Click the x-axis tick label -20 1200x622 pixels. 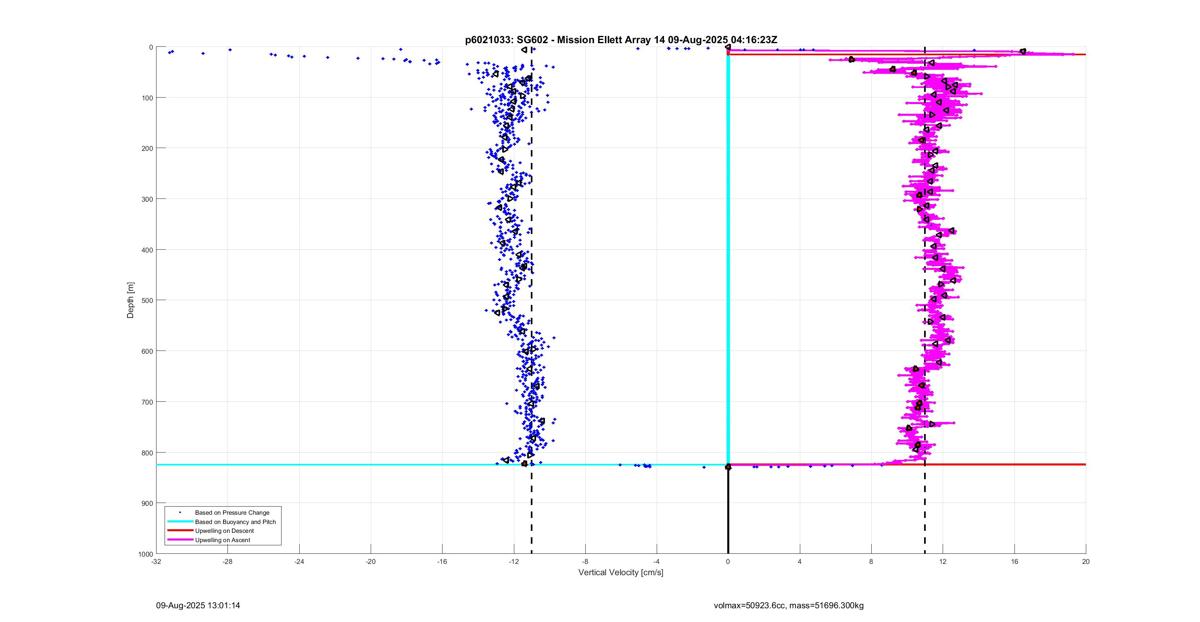click(x=370, y=561)
